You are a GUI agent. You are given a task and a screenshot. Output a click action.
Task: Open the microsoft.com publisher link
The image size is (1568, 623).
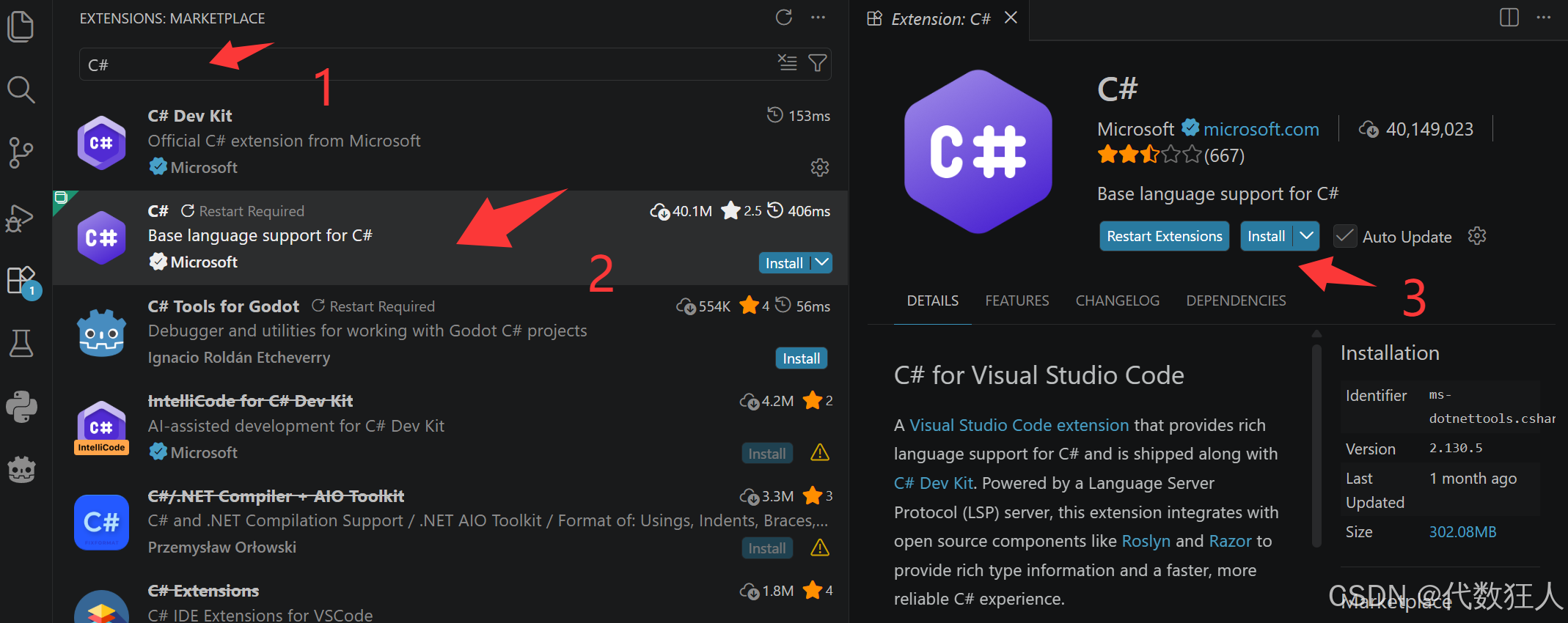point(1261,129)
